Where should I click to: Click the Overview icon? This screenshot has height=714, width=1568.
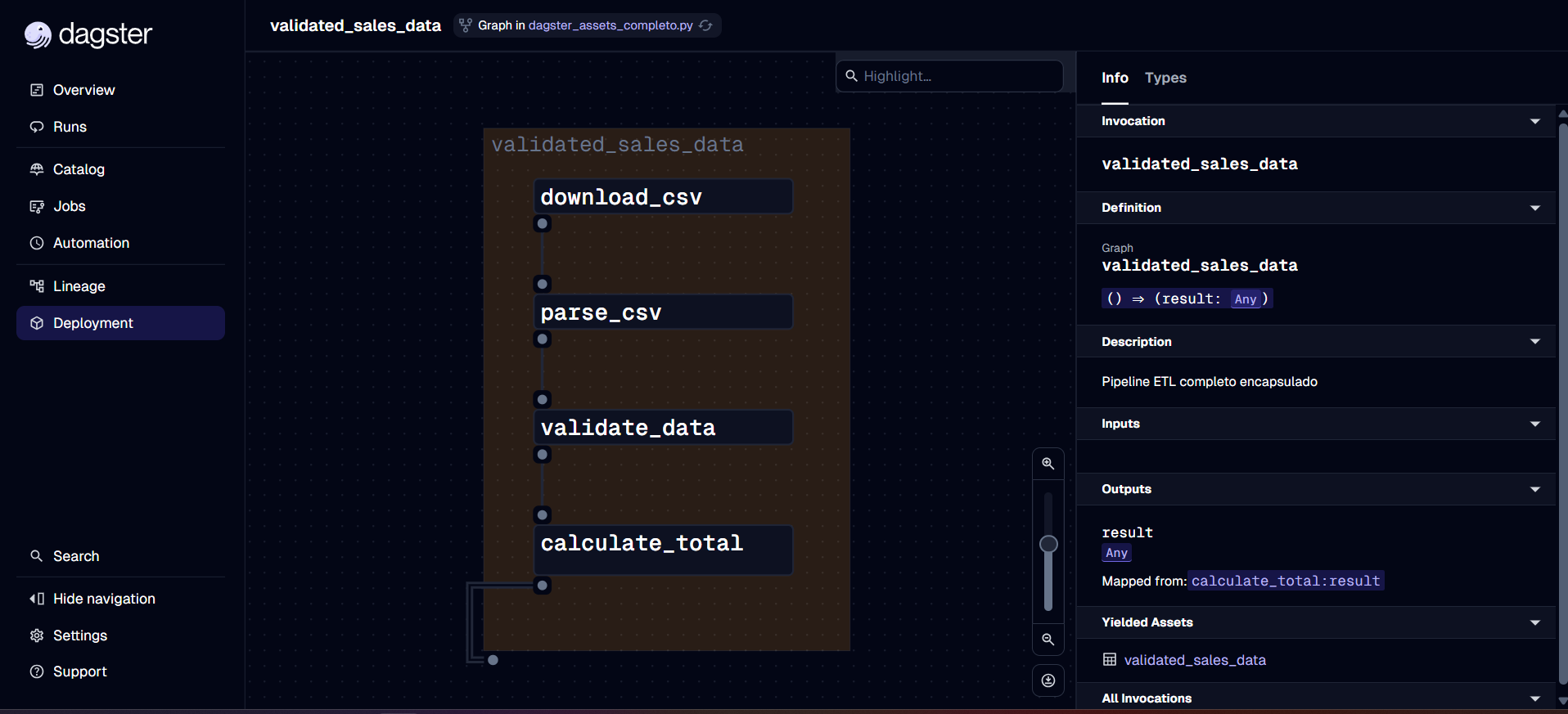(37, 90)
